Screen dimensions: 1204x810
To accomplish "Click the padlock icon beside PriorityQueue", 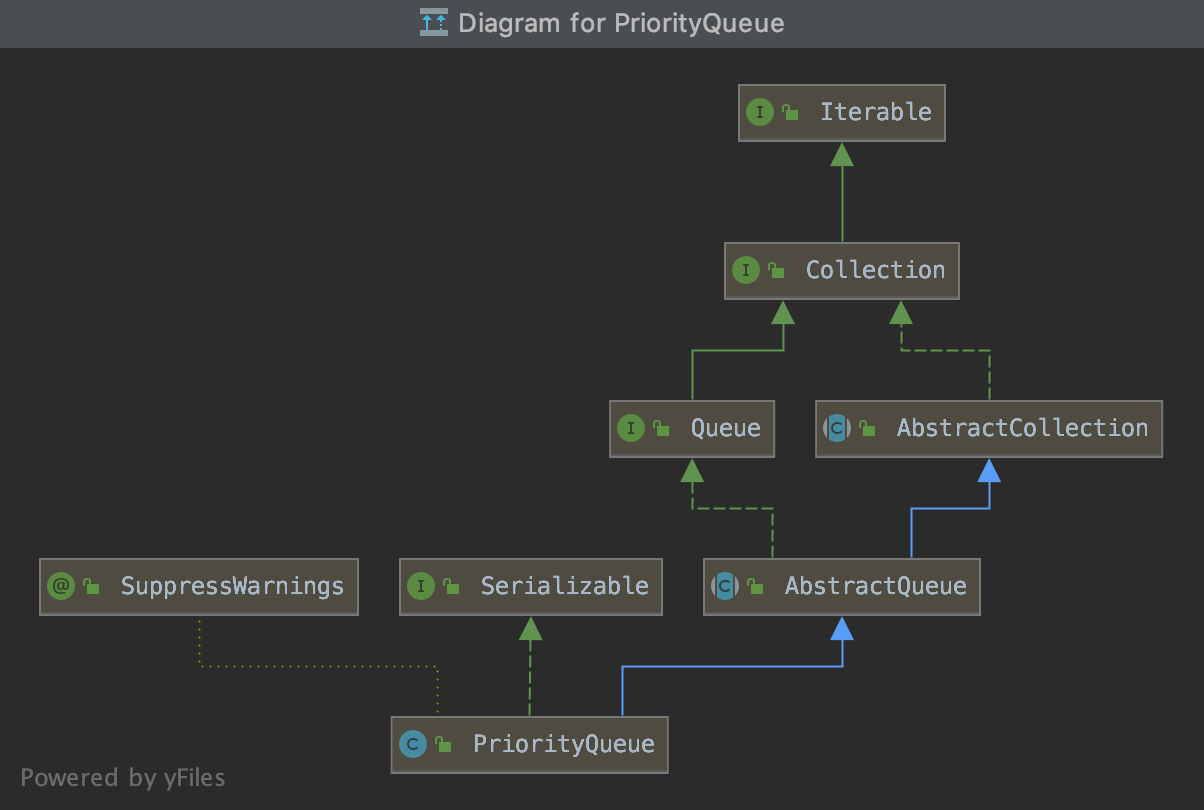I will point(442,743).
